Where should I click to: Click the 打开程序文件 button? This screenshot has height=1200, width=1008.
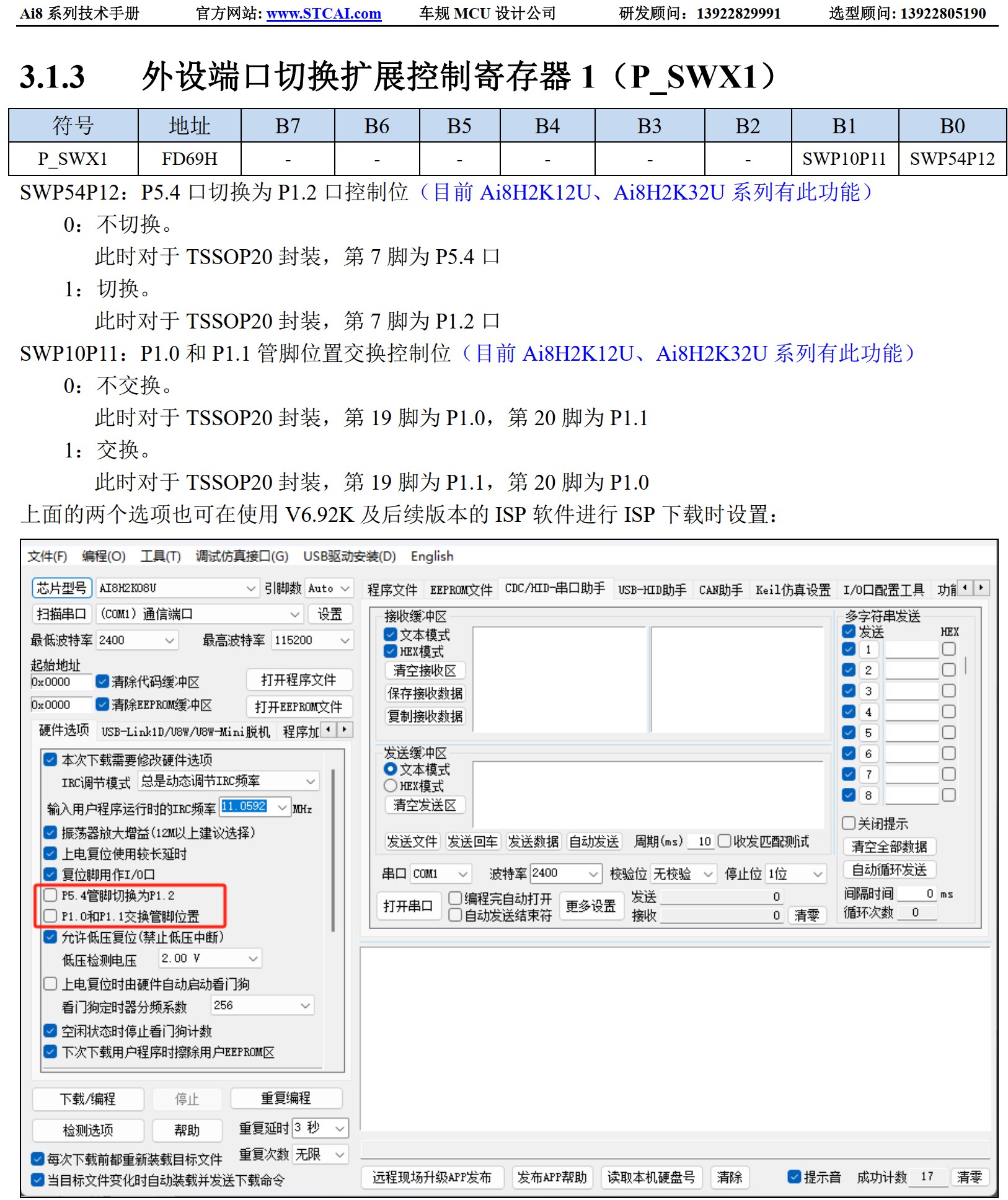[299, 680]
